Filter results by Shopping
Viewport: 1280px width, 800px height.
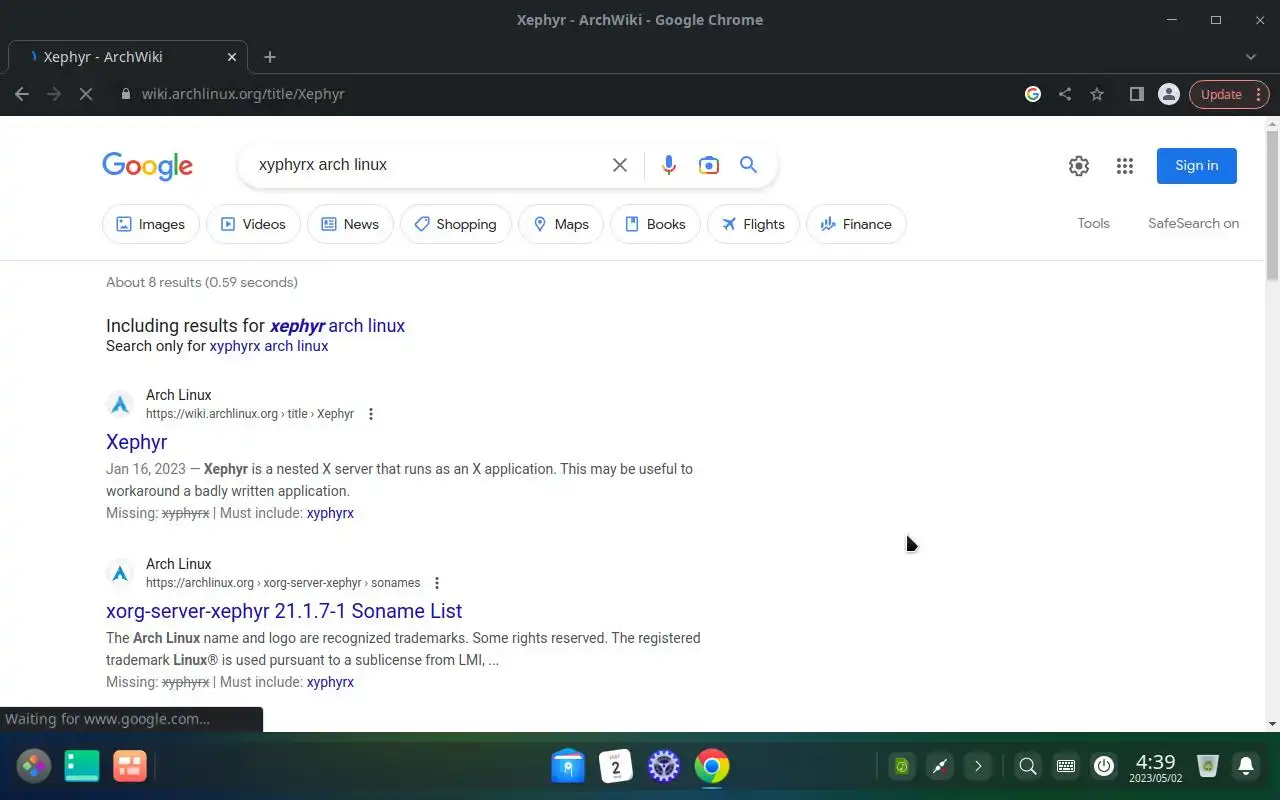click(455, 224)
